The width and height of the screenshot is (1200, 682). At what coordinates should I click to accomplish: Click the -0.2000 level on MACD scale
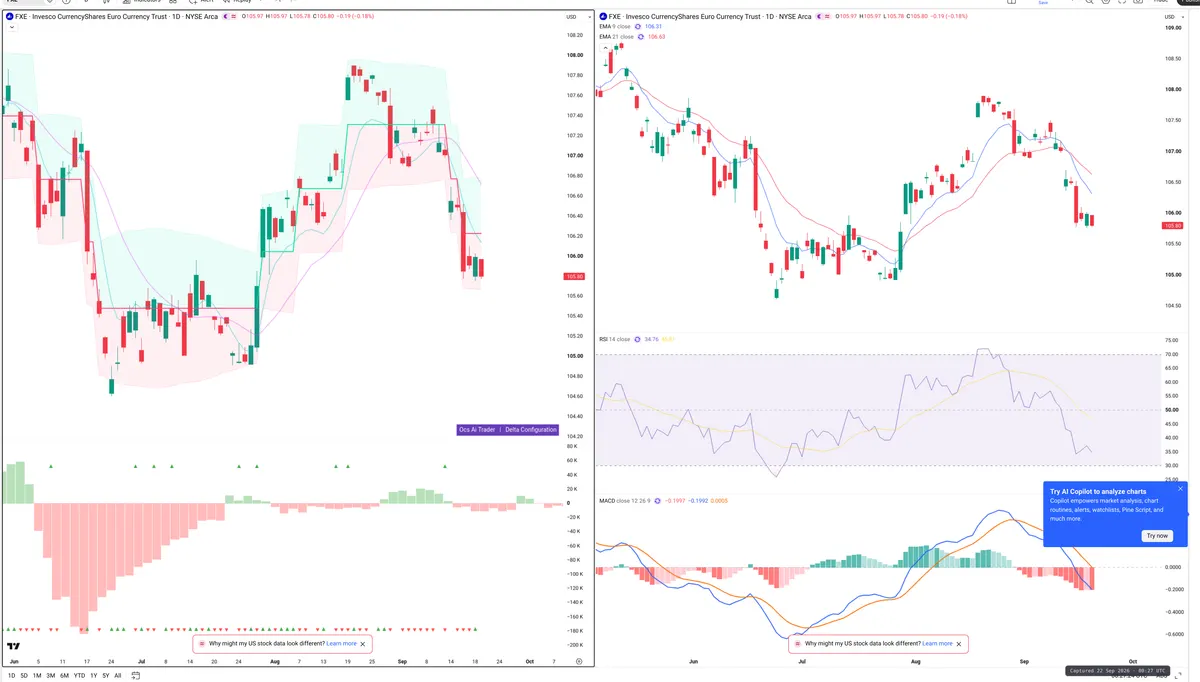(x=1173, y=589)
